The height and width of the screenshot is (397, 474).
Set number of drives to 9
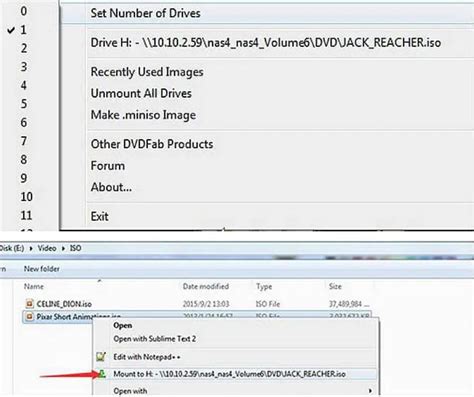point(24,178)
